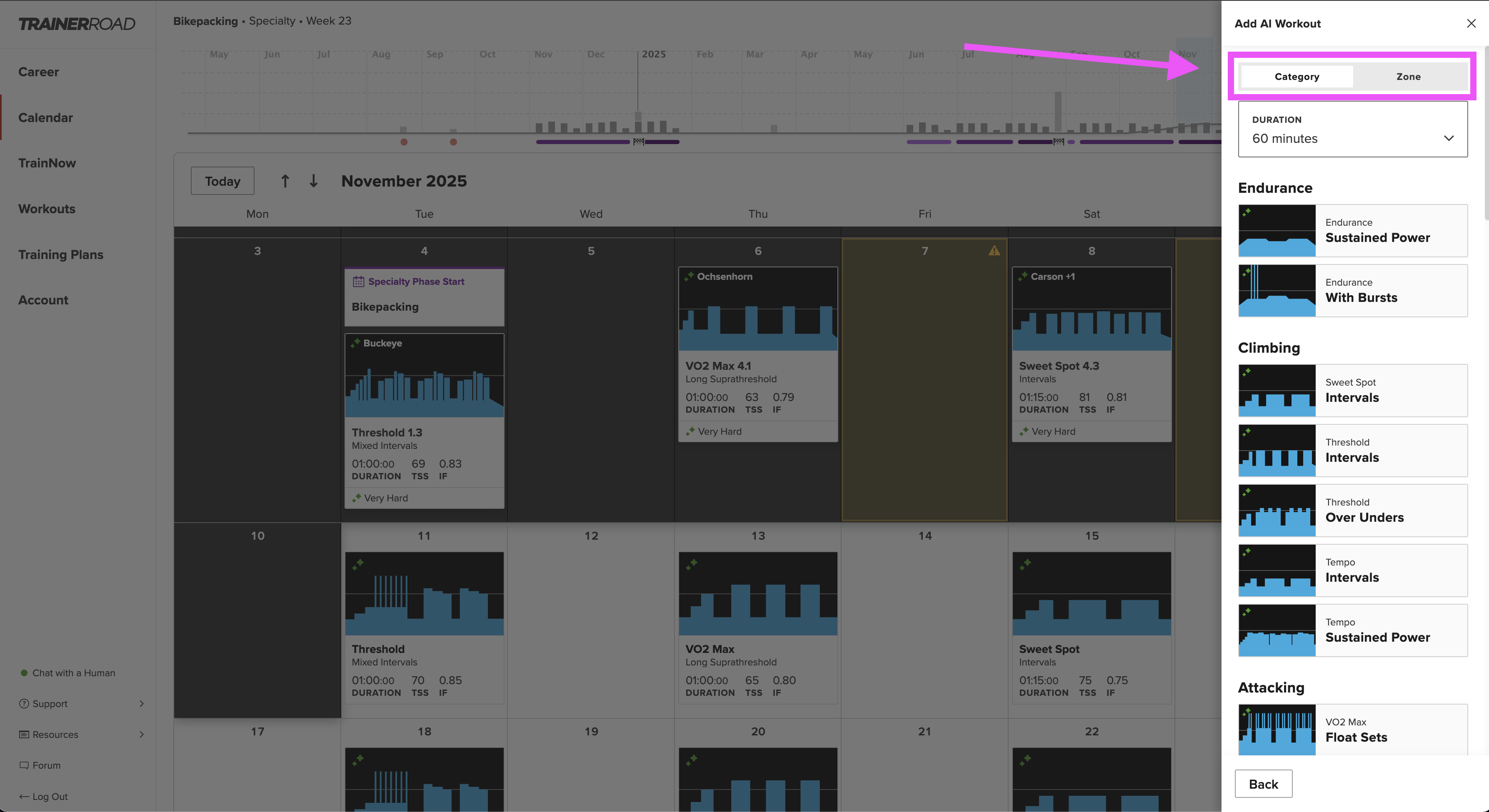This screenshot has width=1489, height=812.
Task: Click the Log Out arrow icon
Action: (x=24, y=797)
